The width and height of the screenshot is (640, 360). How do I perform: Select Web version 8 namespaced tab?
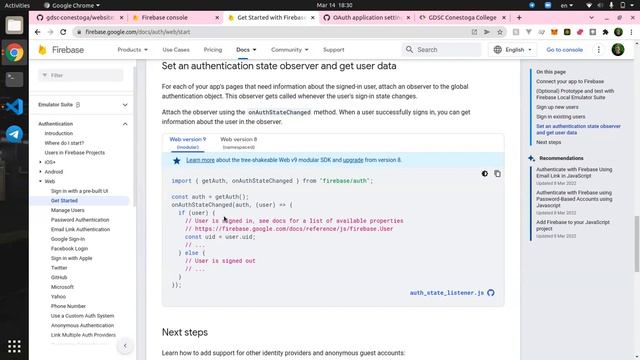(239, 143)
